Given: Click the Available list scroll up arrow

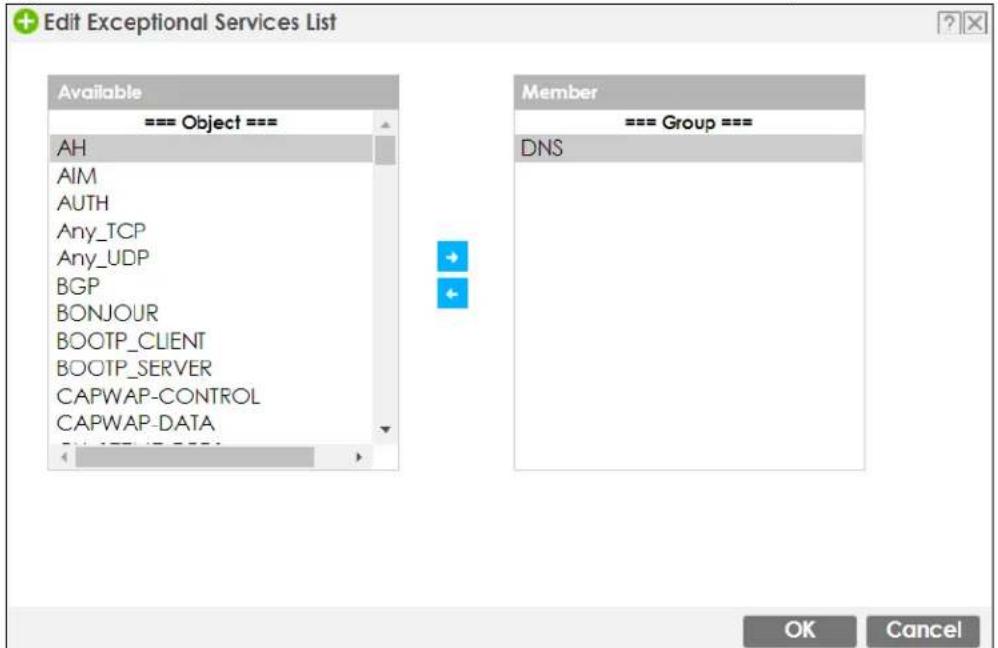Looking at the screenshot, I should pos(385,125).
